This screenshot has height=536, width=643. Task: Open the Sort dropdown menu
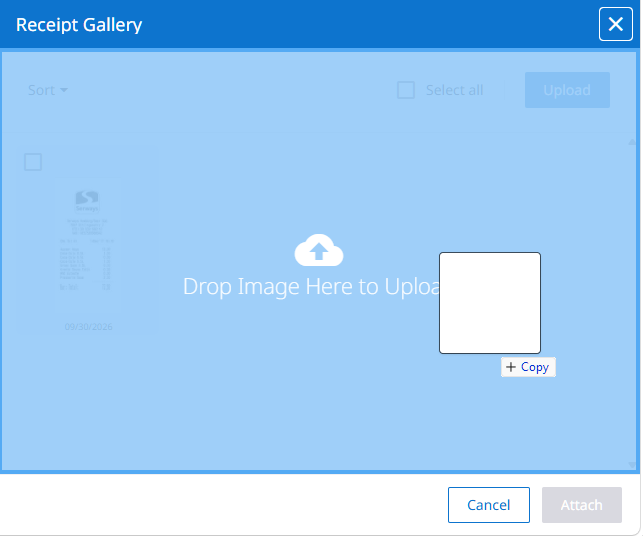point(48,90)
